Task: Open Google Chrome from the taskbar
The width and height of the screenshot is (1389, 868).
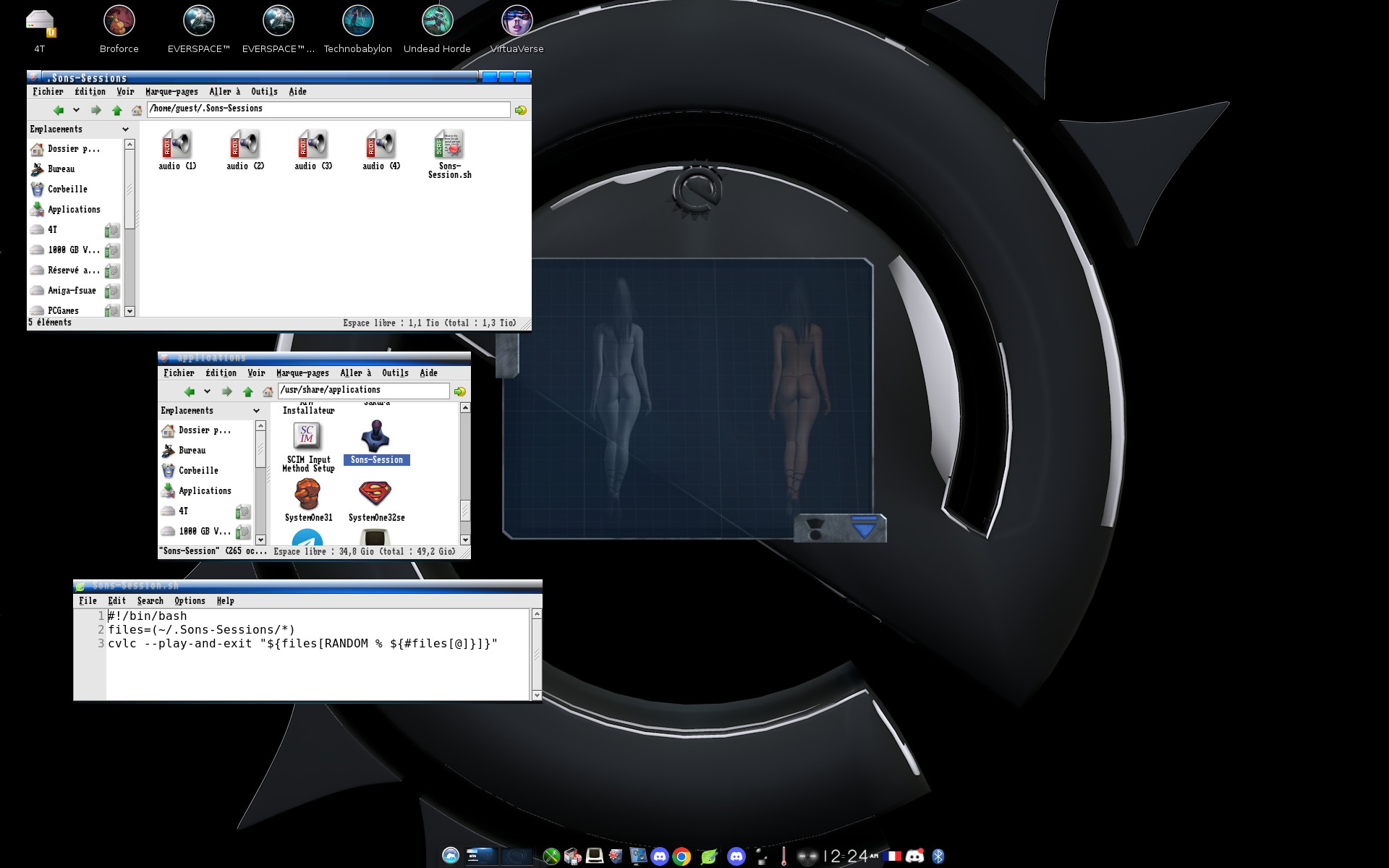Action: tap(681, 856)
